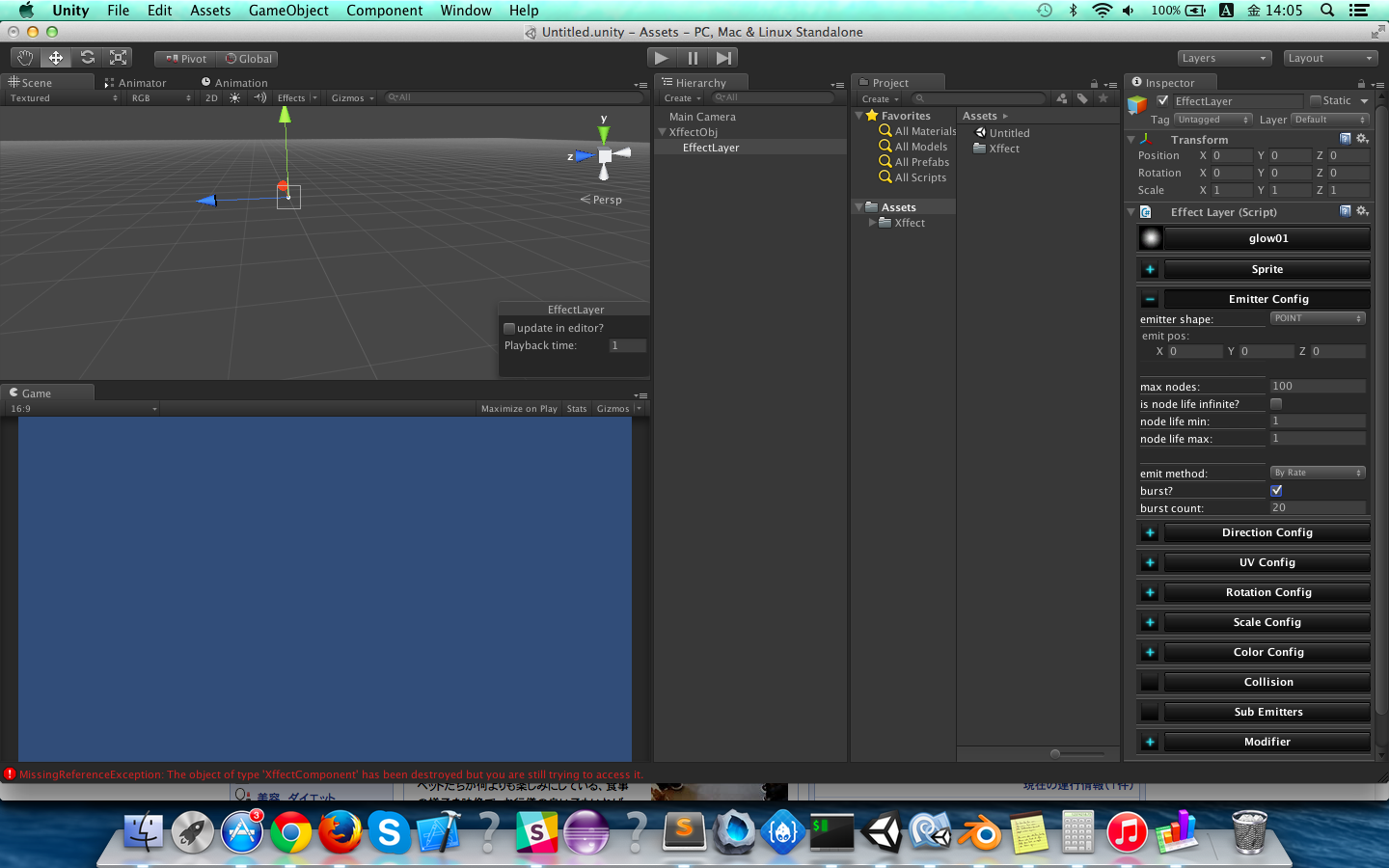Click the scene orientation gizmo cube

[605, 155]
